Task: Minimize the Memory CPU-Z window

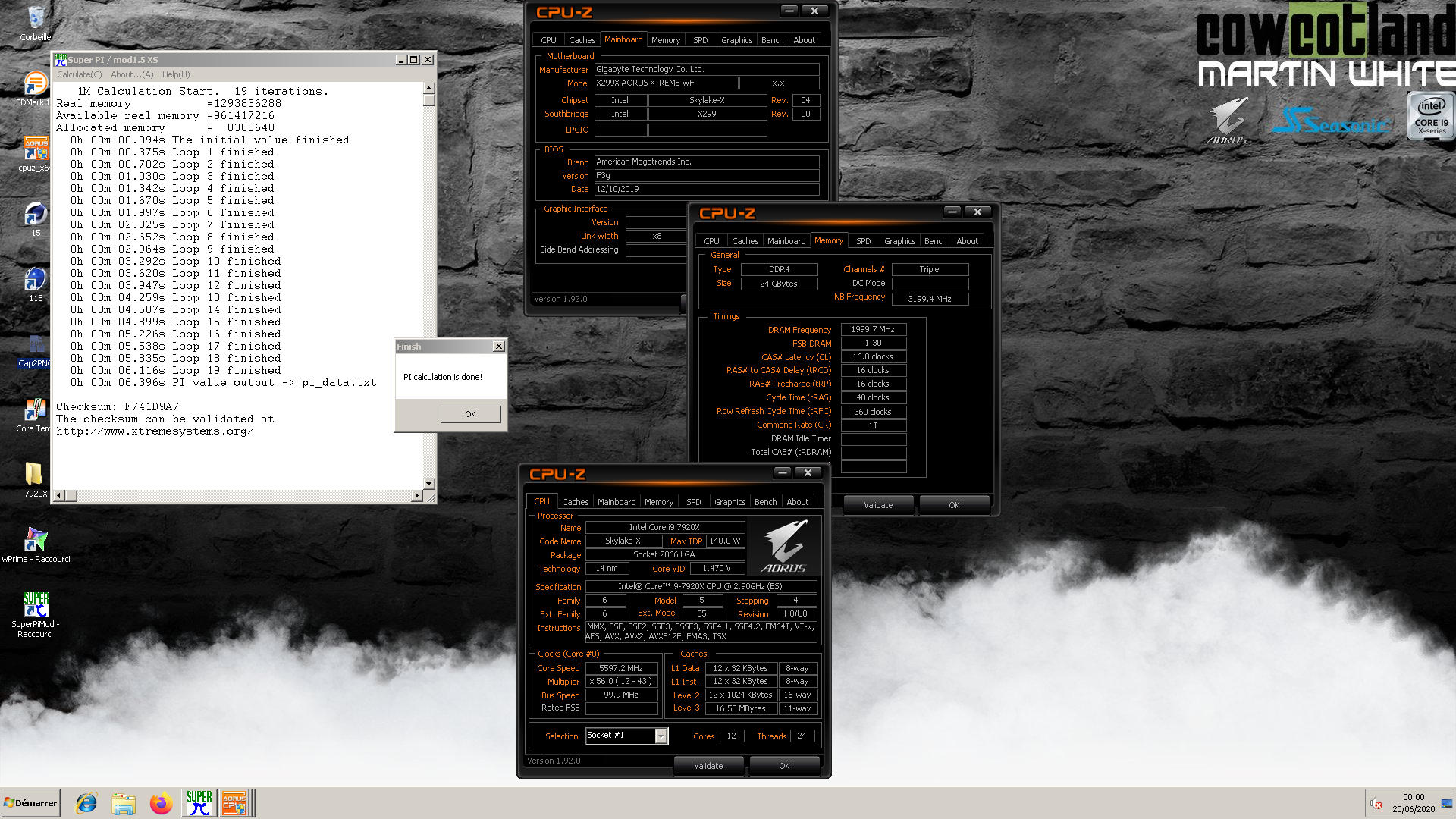Action: [952, 212]
